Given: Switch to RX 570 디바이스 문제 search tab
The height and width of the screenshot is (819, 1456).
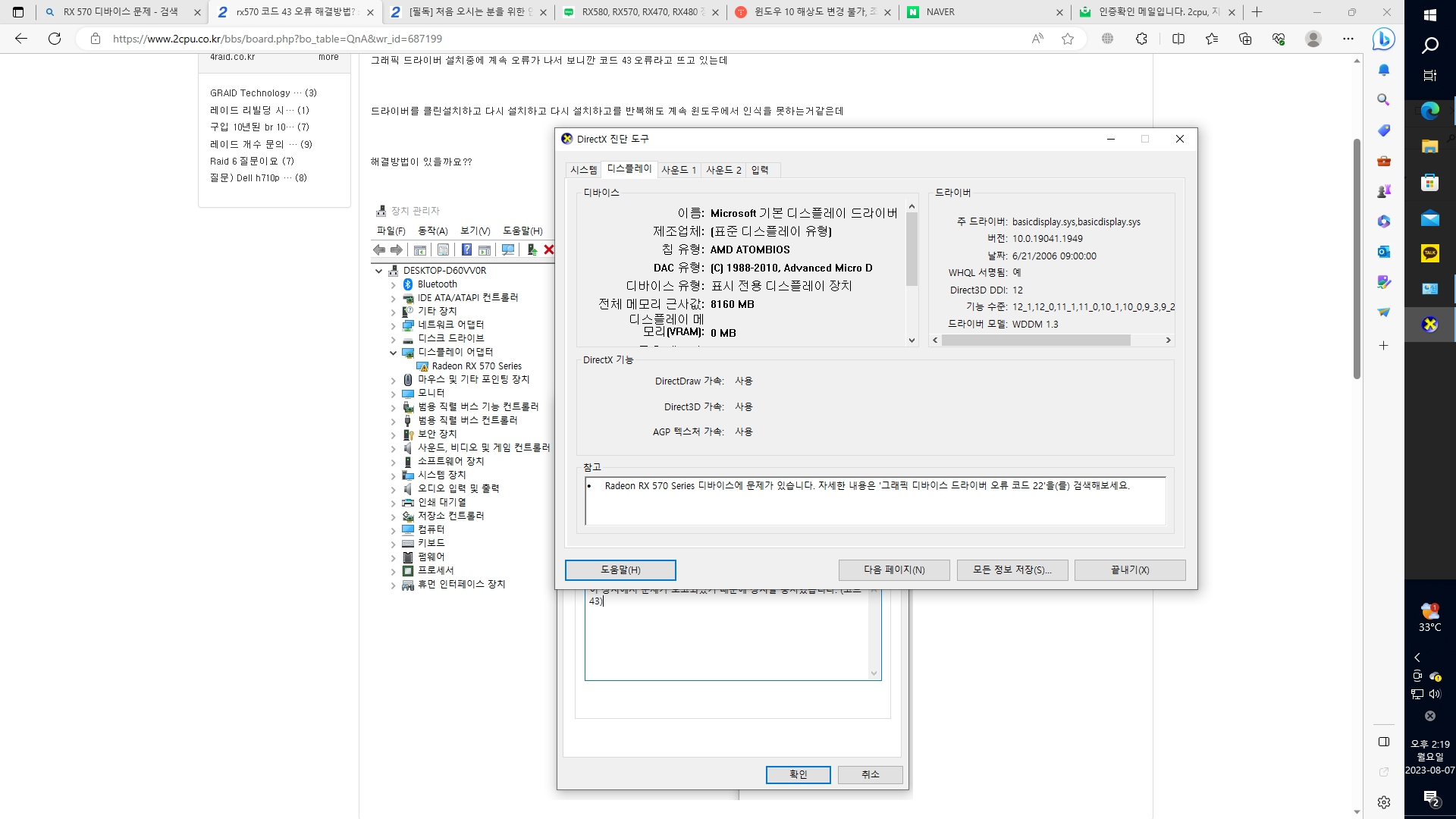Looking at the screenshot, I should coord(121,12).
